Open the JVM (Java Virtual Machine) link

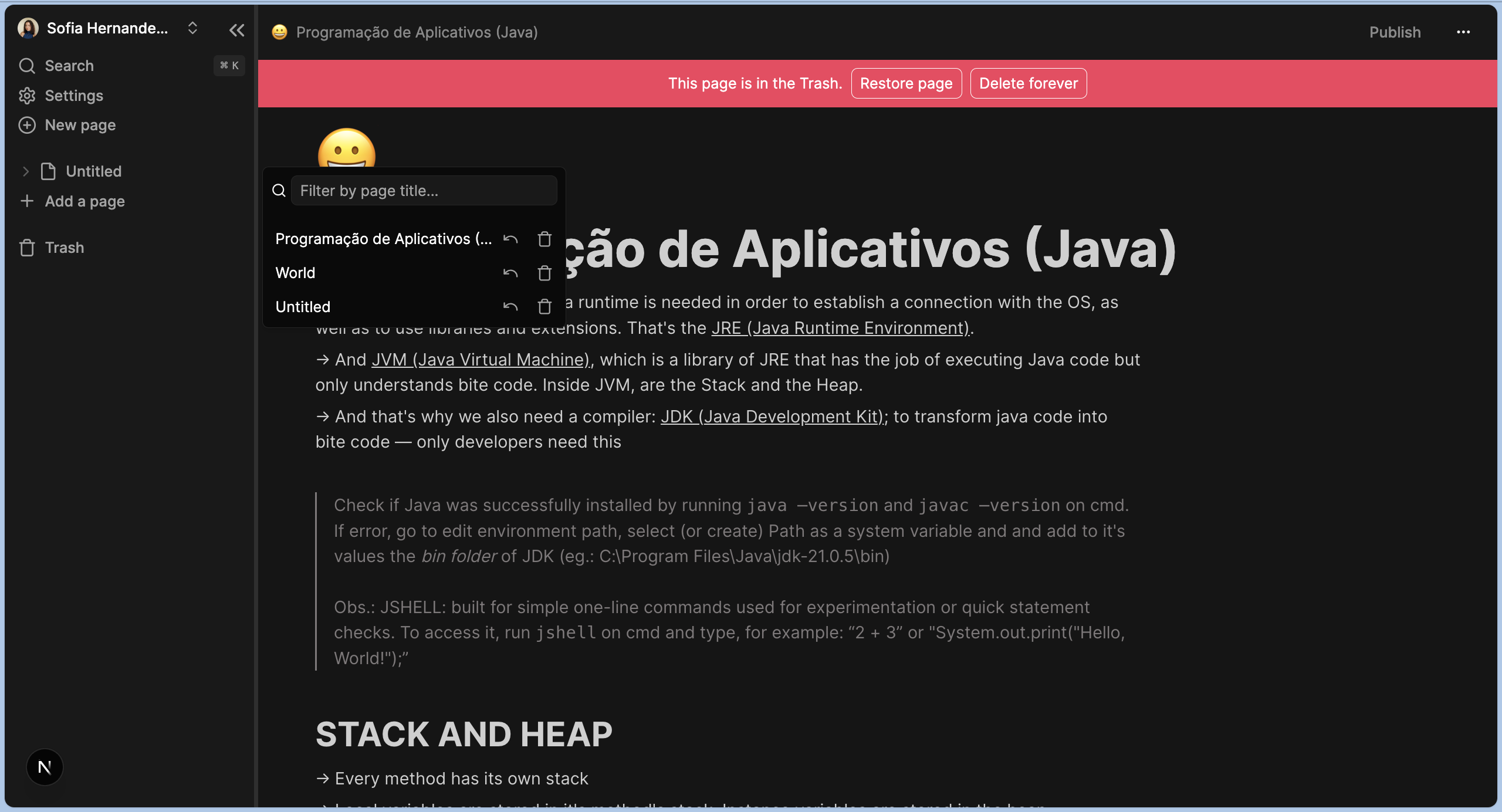coord(480,360)
